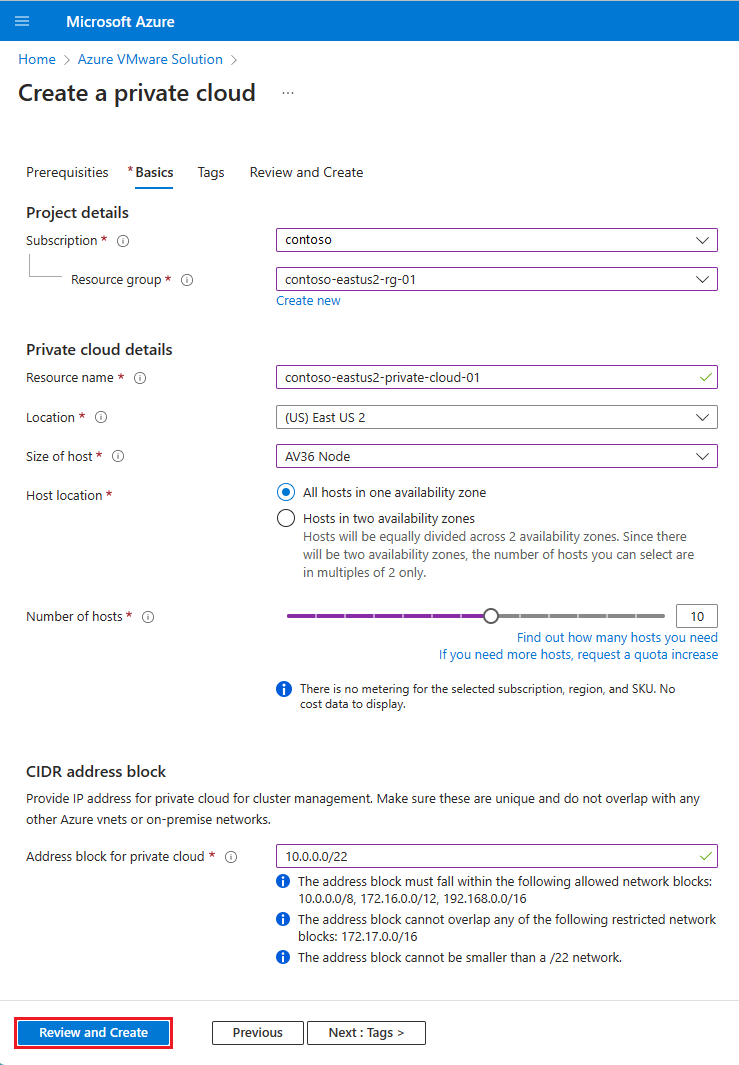Open the Prerequisites tab
Viewport: 739px width, 1065px height.
[67, 172]
